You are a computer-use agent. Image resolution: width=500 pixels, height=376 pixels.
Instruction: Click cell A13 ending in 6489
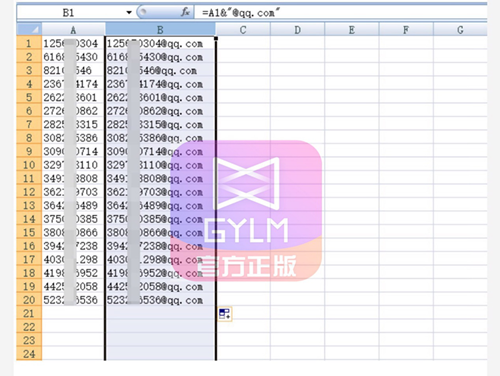pos(73,205)
